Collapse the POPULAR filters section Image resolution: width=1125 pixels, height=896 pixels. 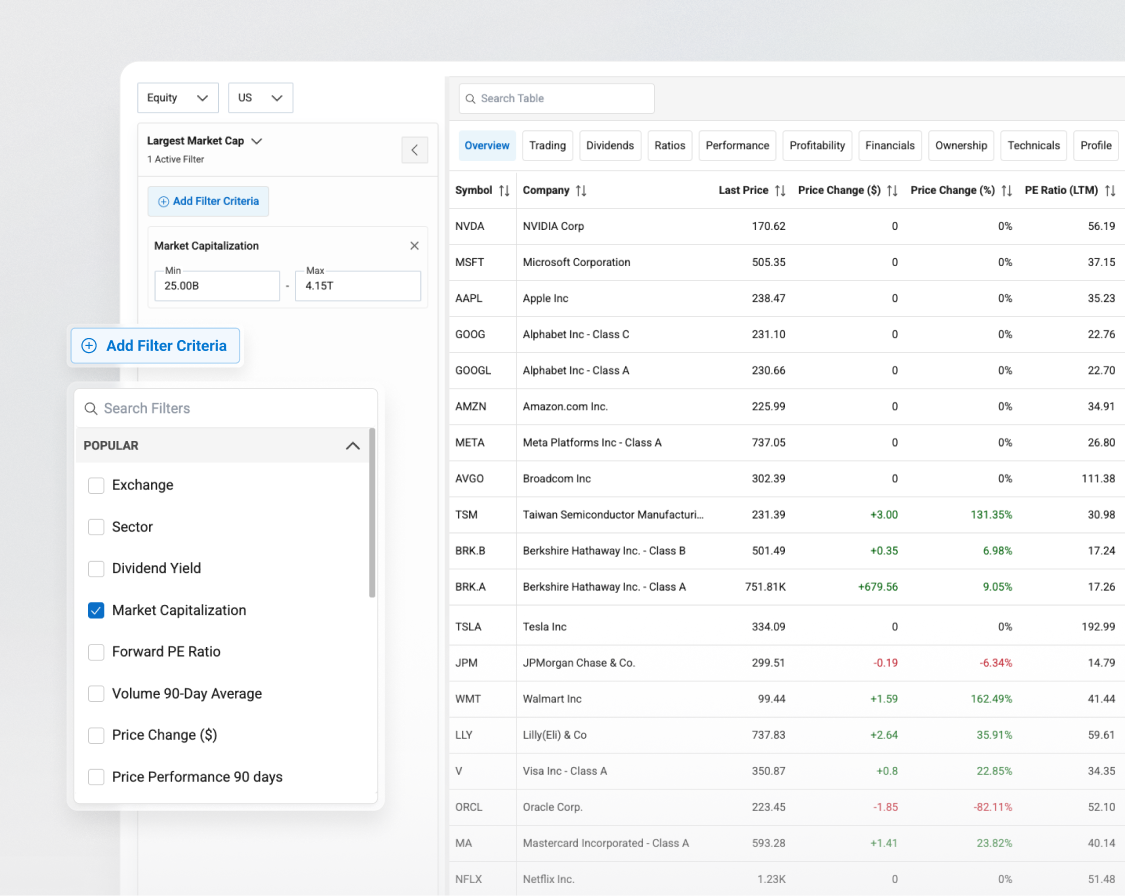tap(352, 445)
